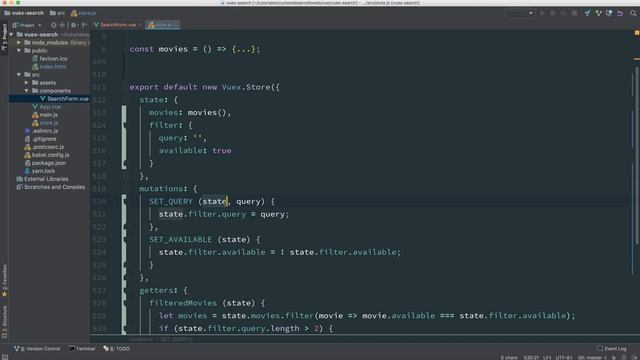Place cursor on 'SET_AVAILABLE' in the code
The width and height of the screenshot is (640, 360).
pos(180,240)
